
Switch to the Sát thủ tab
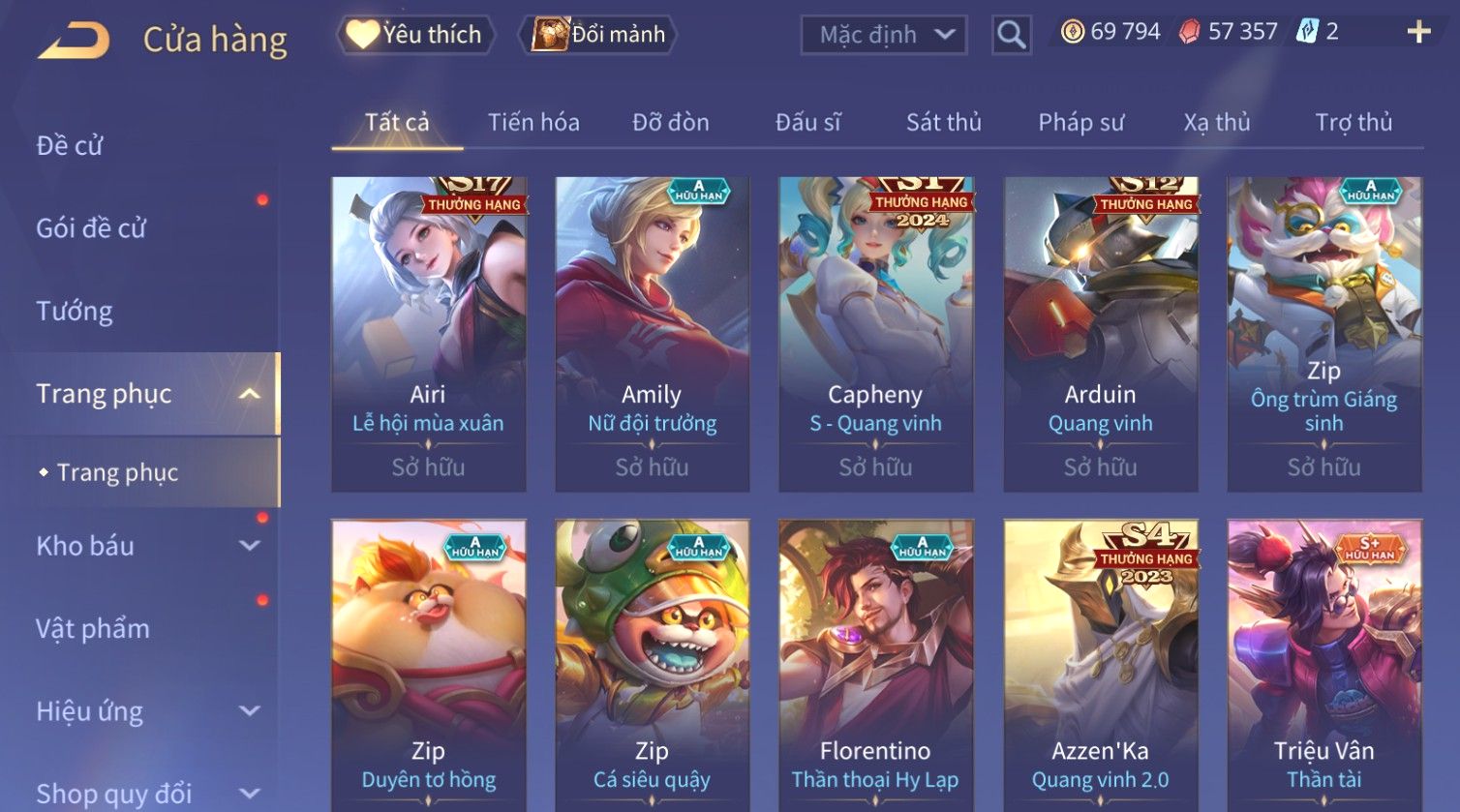pyautogui.click(x=943, y=122)
